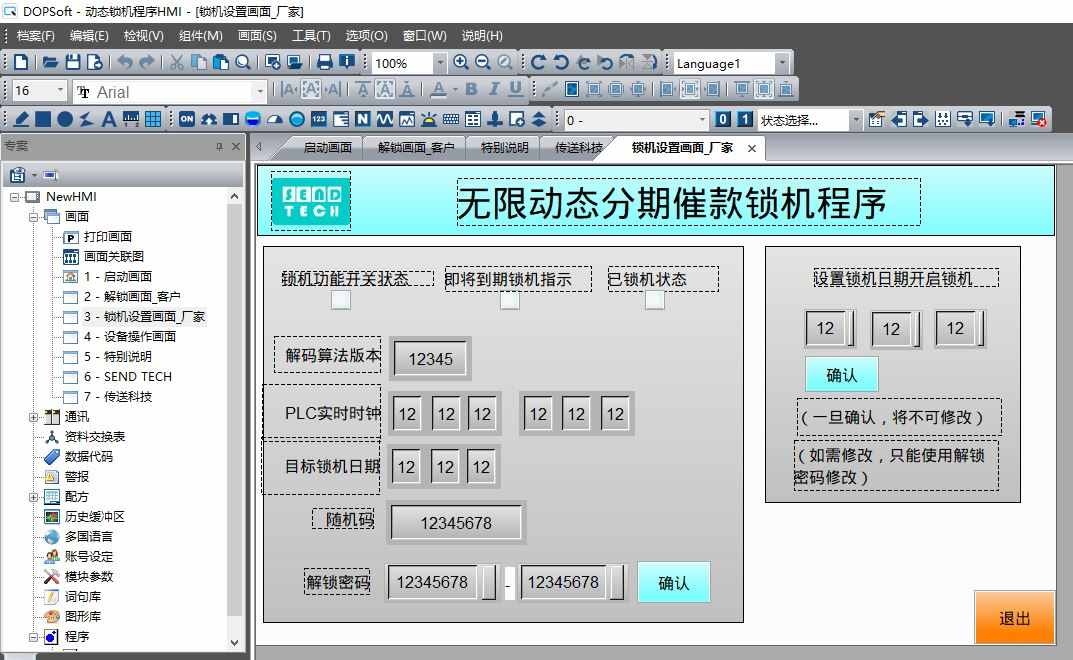Click the font color A swatch

[x=439, y=89]
